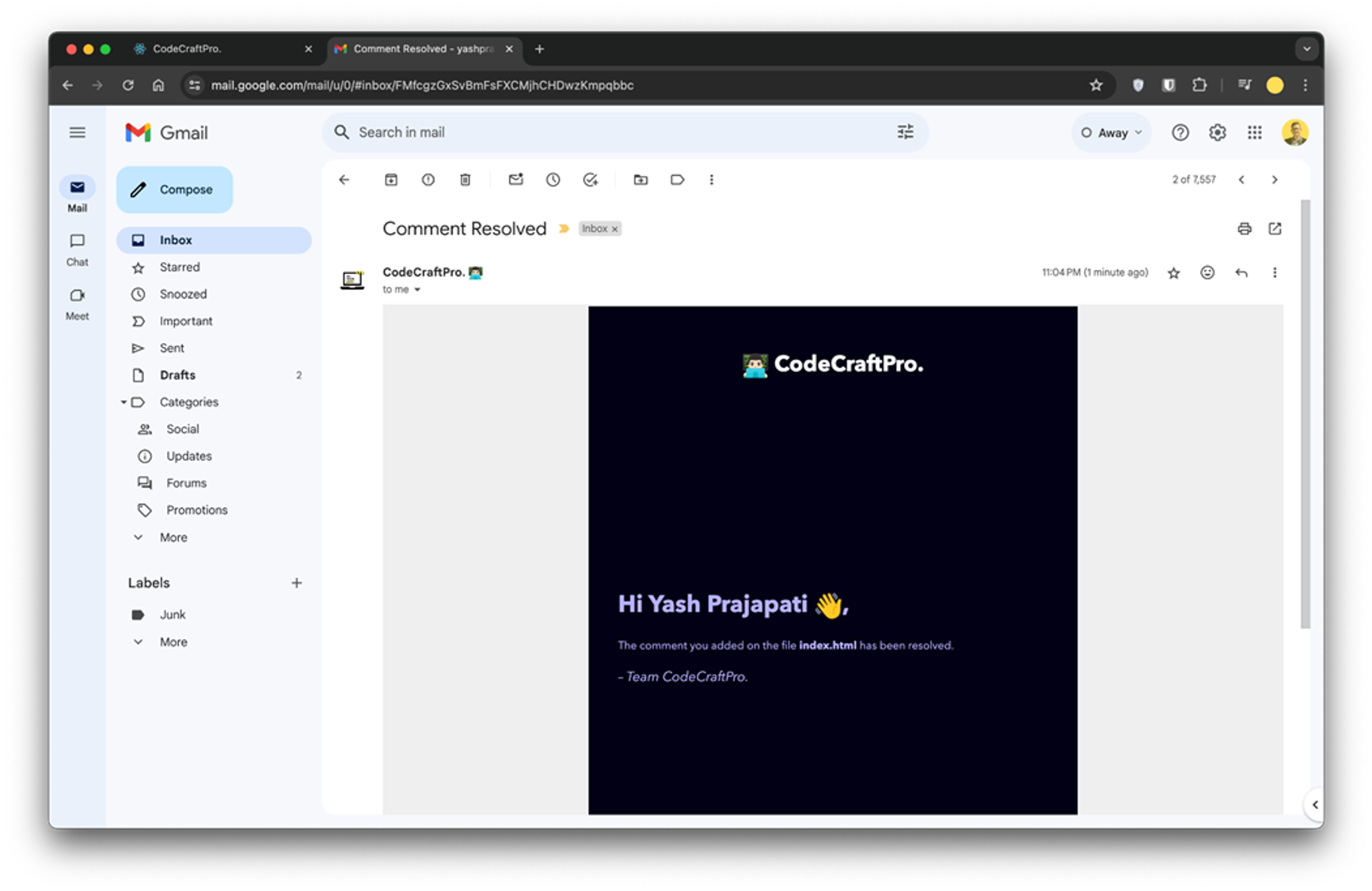Archive this email with the archive icon

[391, 180]
